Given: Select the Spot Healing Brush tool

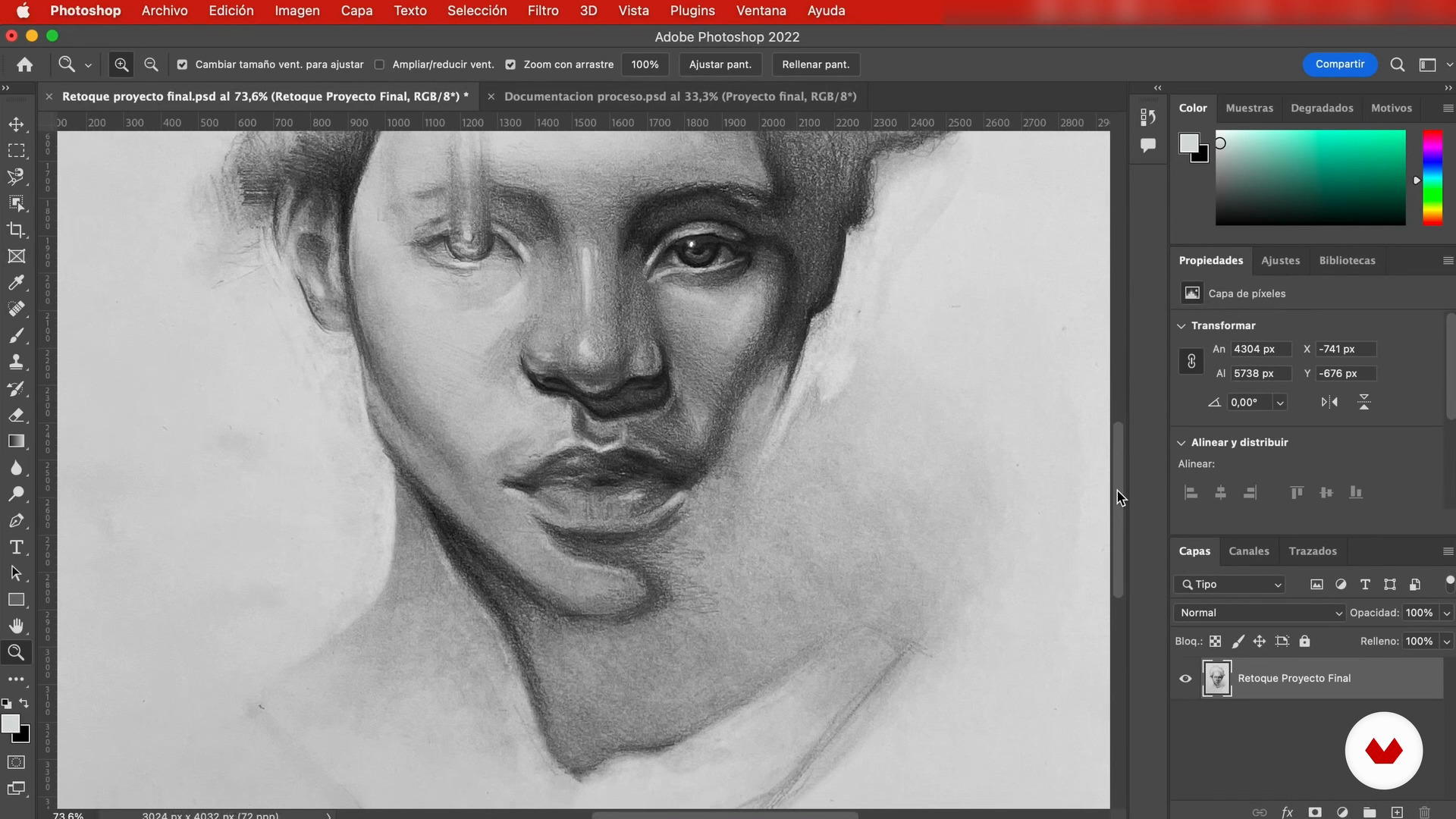Looking at the screenshot, I should [x=16, y=309].
